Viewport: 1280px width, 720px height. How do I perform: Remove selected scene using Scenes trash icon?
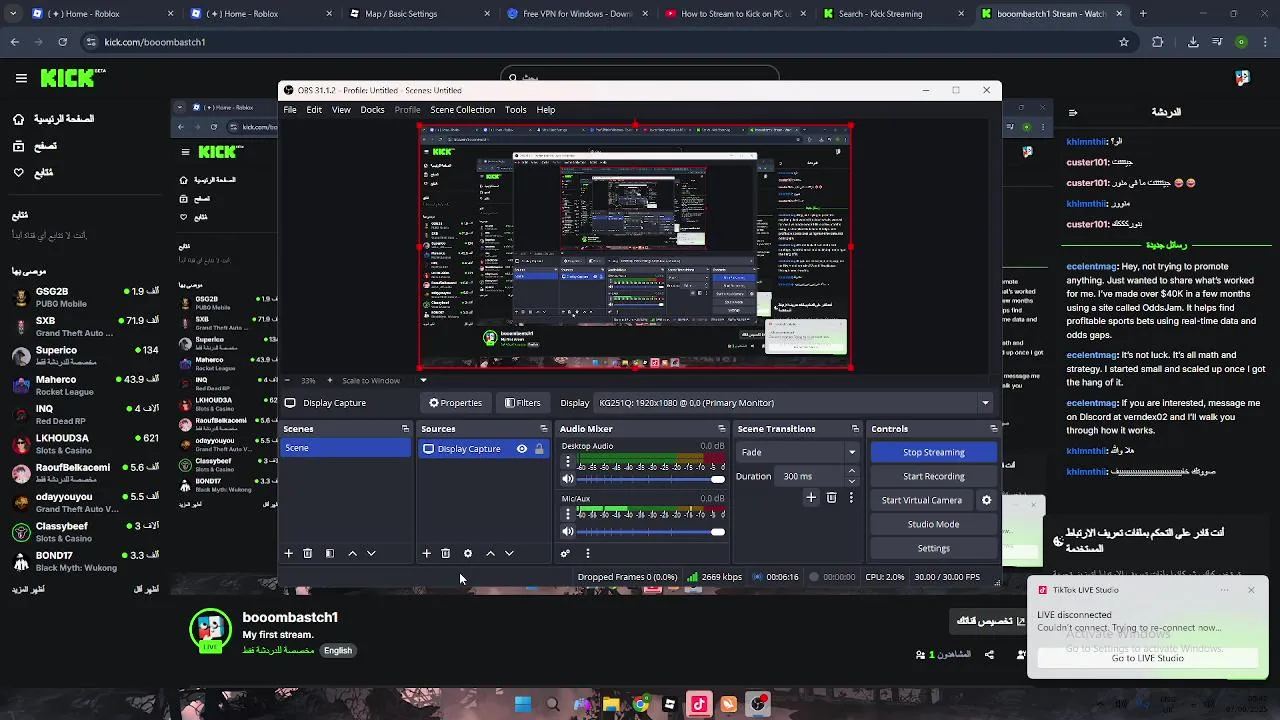(308, 553)
